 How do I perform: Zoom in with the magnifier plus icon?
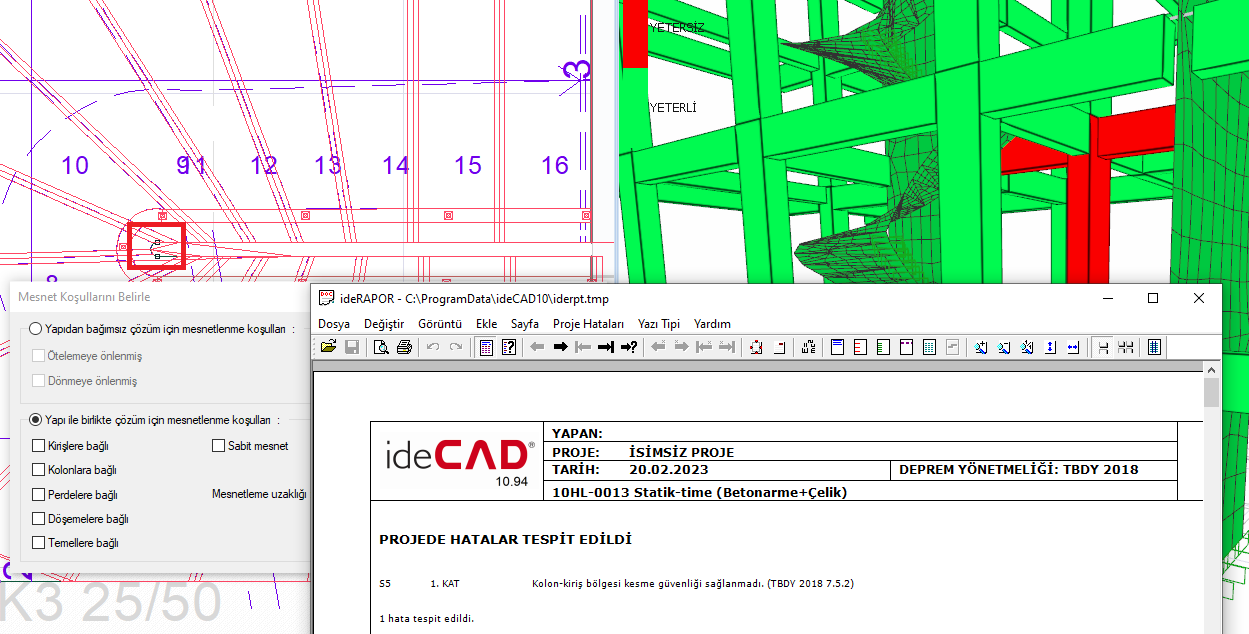980,347
